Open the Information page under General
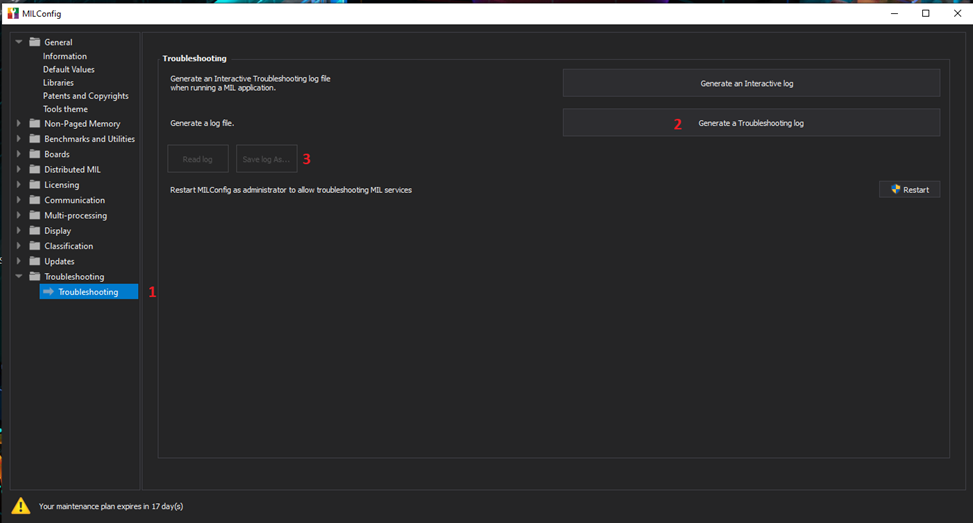The image size is (973, 523). click(x=65, y=56)
